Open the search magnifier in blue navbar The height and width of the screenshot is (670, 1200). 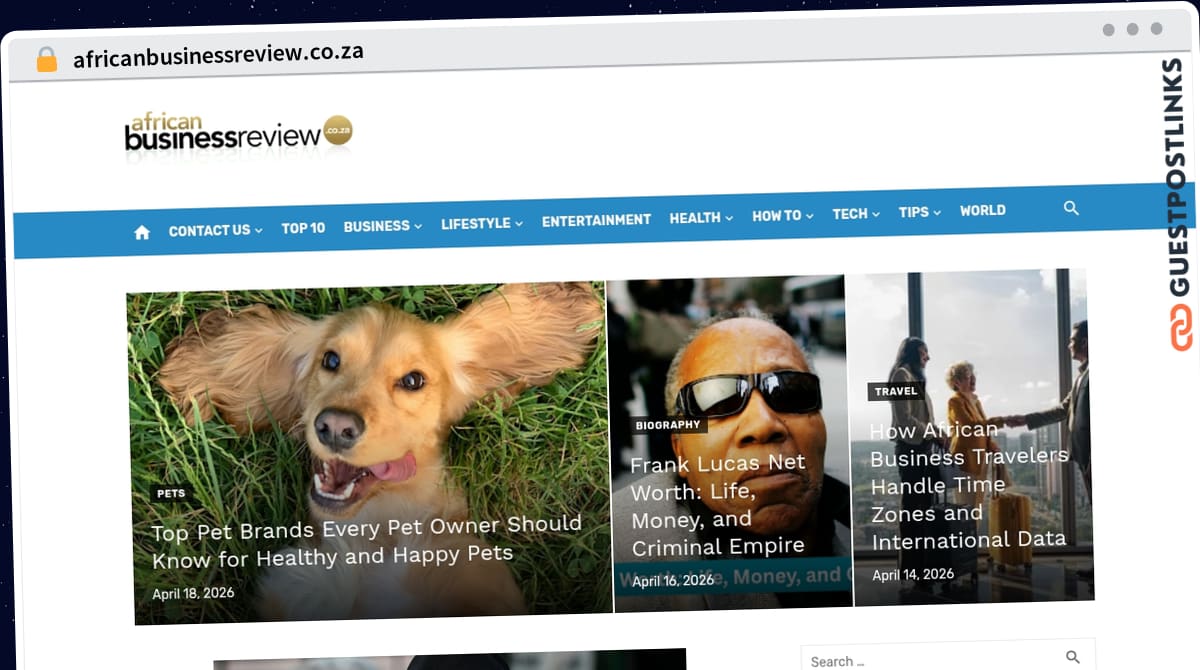[1071, 208]
